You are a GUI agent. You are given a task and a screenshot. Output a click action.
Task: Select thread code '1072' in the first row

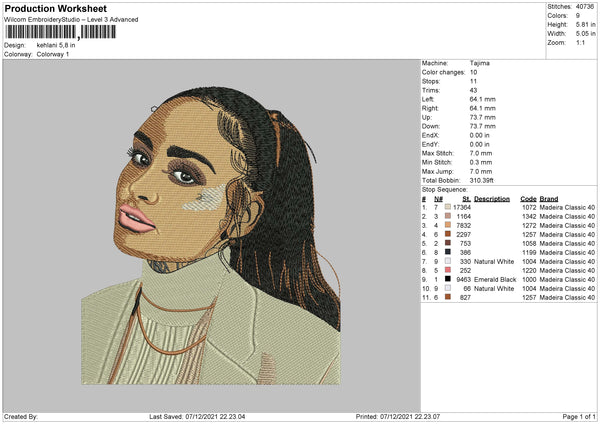(529, 207)
